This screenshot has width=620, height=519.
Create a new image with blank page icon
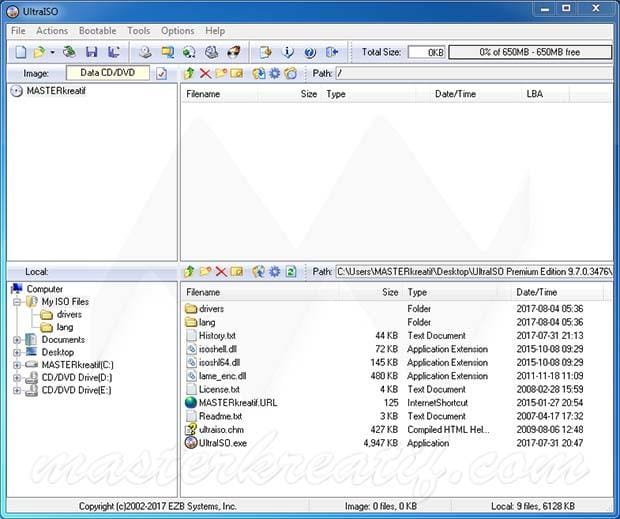coord(21,52)
